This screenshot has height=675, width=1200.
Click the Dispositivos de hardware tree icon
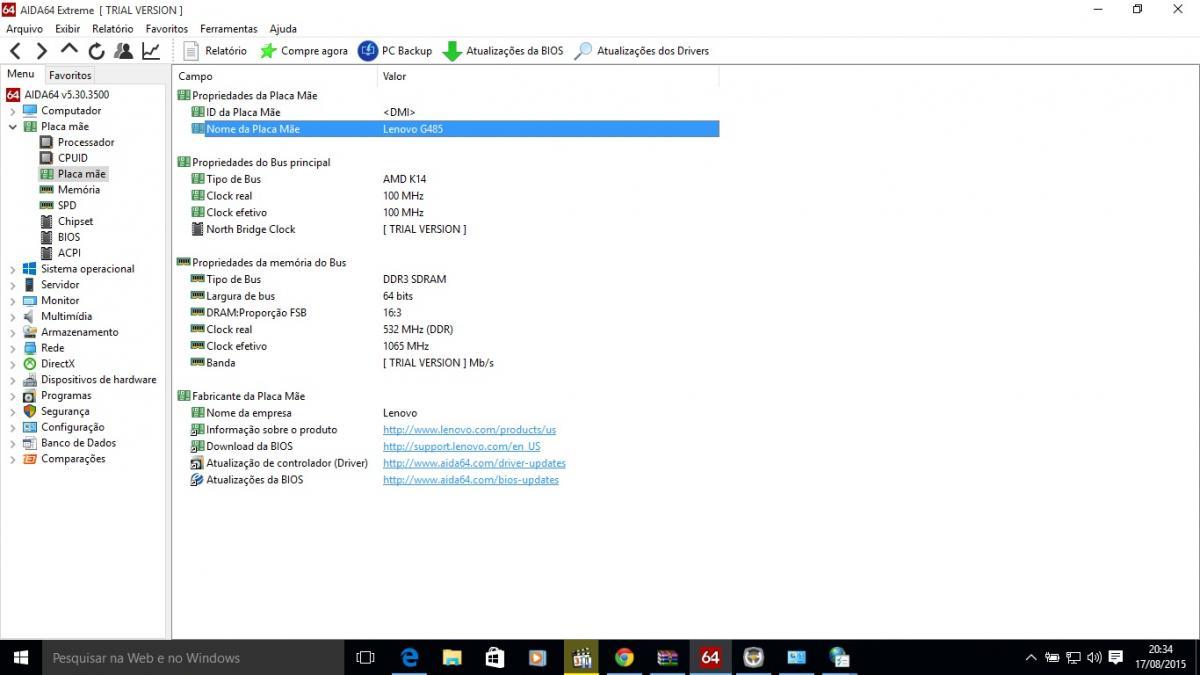click(x=30, y=380)
